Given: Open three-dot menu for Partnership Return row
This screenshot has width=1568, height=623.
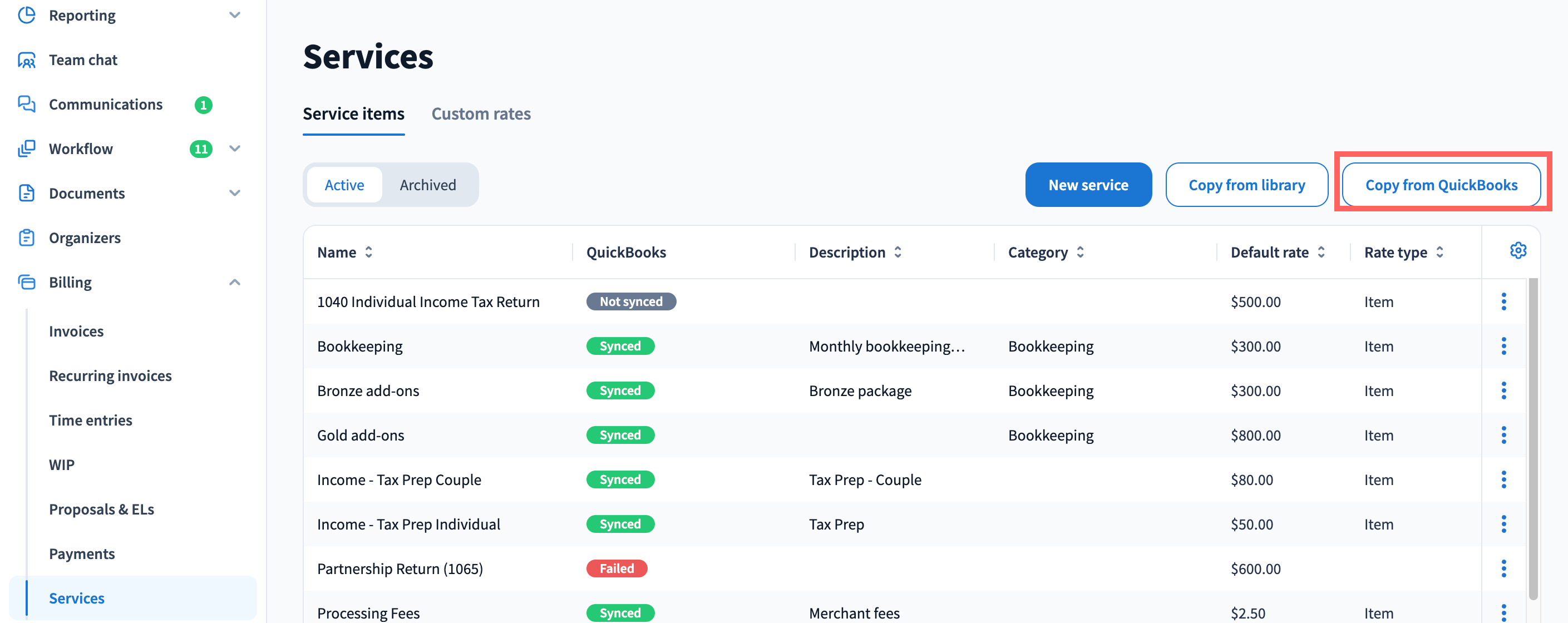Looking at the screenshot, I should coord(1503,569).
